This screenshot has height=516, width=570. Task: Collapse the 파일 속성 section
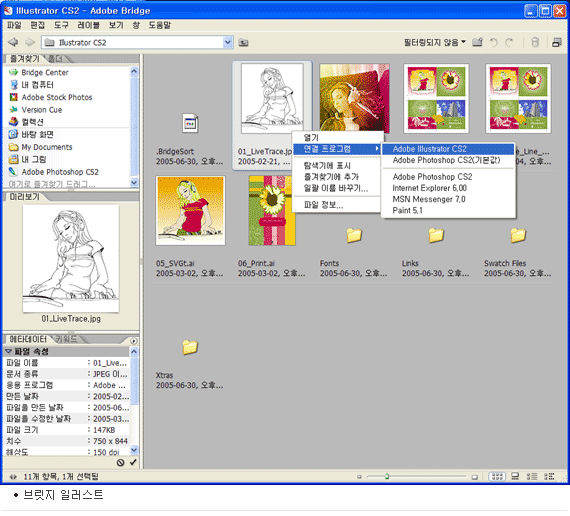pos(8,352)
